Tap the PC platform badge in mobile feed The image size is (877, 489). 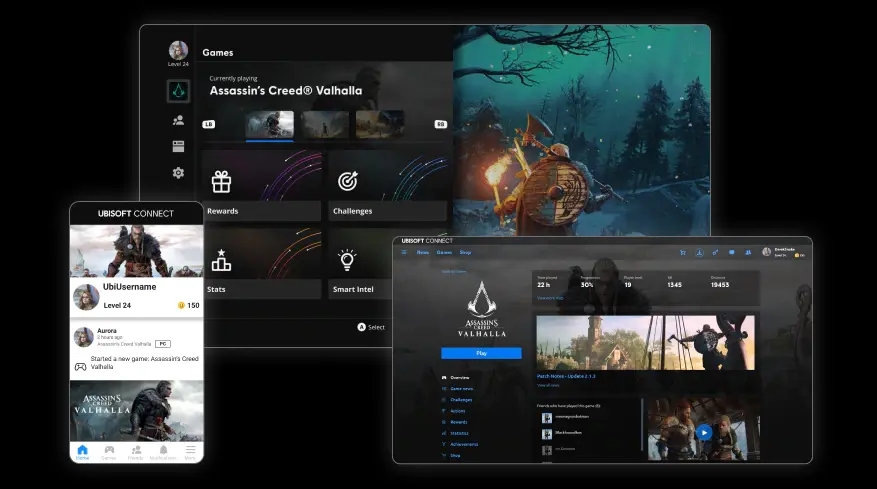(x=163, y=344)
